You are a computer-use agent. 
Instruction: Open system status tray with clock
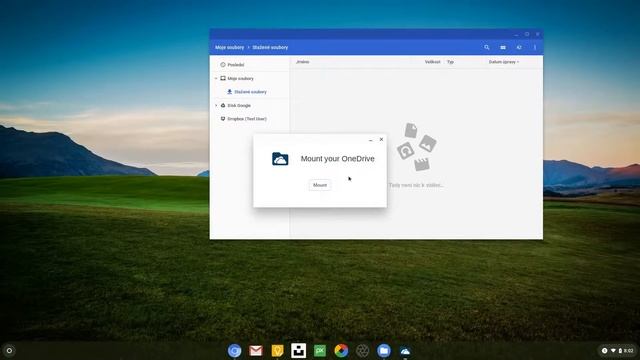[x=618, y=351]
